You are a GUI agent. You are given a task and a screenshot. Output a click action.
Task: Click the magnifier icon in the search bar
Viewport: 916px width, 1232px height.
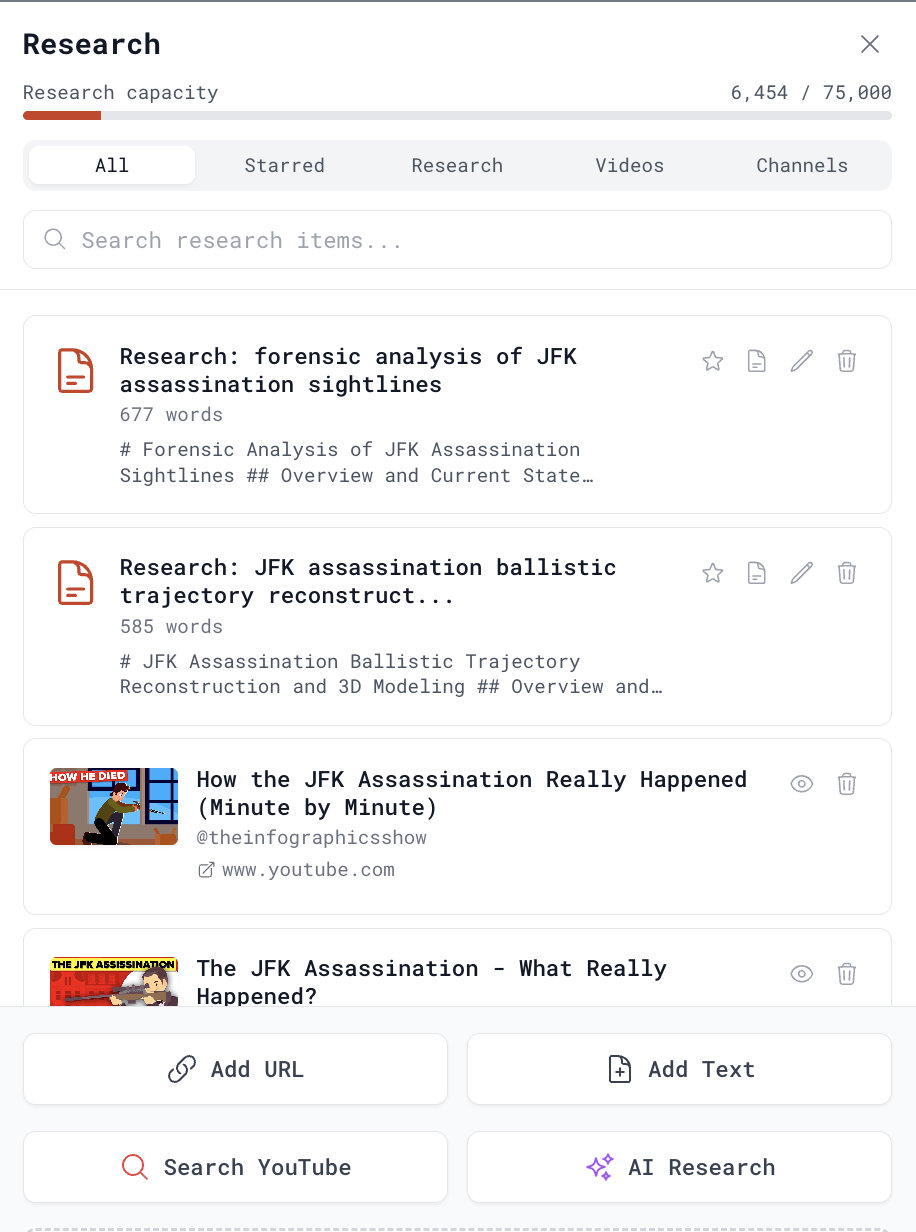(x=54, y=239)
